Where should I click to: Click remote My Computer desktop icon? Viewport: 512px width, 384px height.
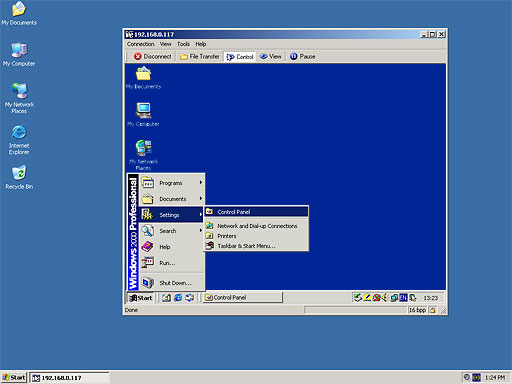143,115
